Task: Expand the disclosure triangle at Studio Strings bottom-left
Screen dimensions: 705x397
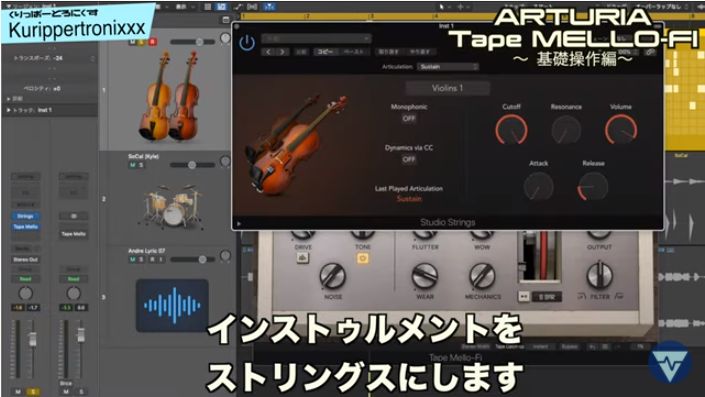Action: click(239, 223)
